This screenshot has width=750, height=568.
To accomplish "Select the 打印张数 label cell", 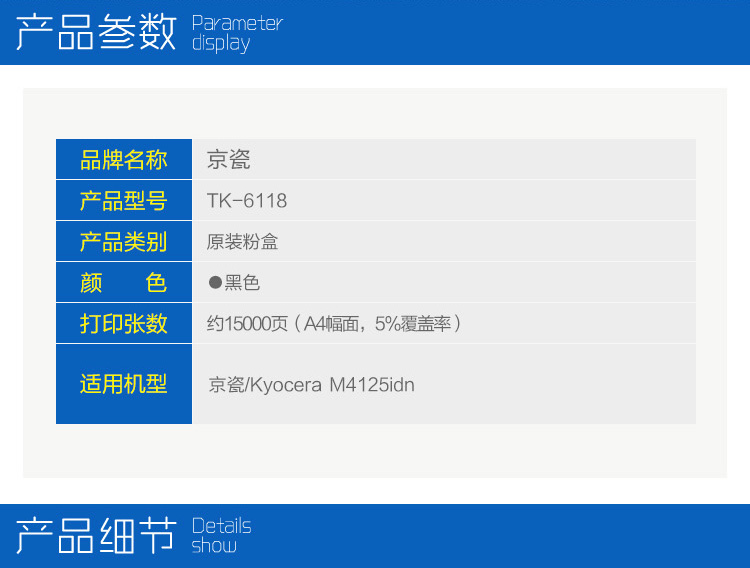I will tap(124, 323).
